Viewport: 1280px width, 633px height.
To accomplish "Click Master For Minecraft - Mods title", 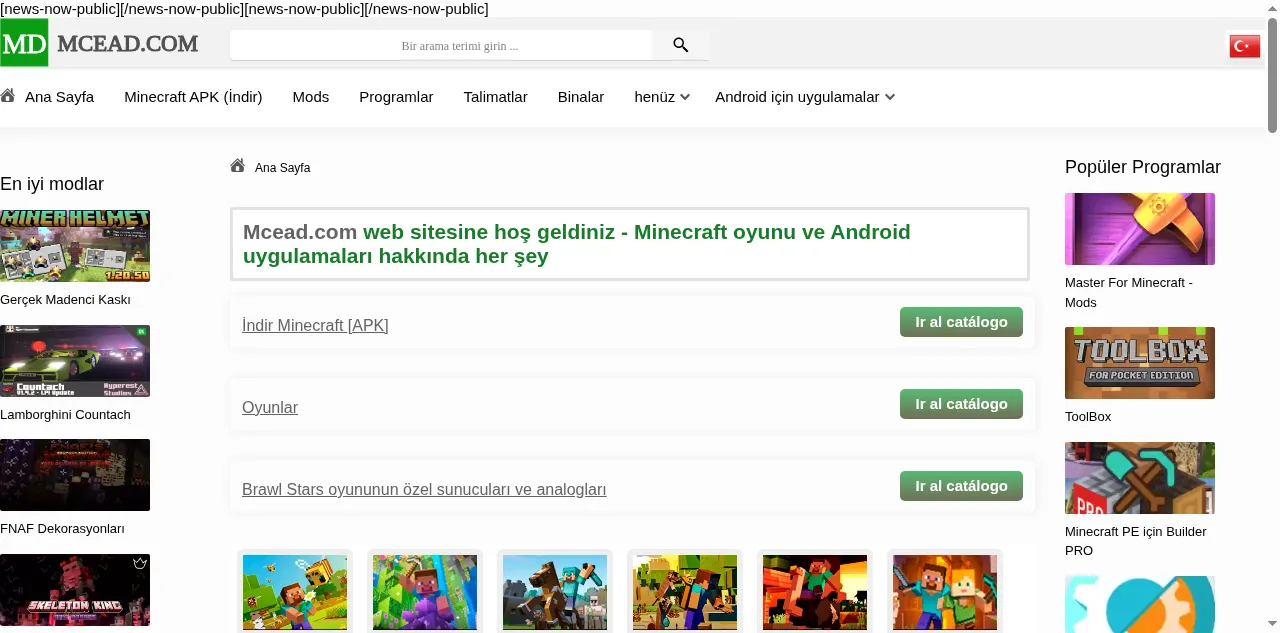I will point(1129,292).
